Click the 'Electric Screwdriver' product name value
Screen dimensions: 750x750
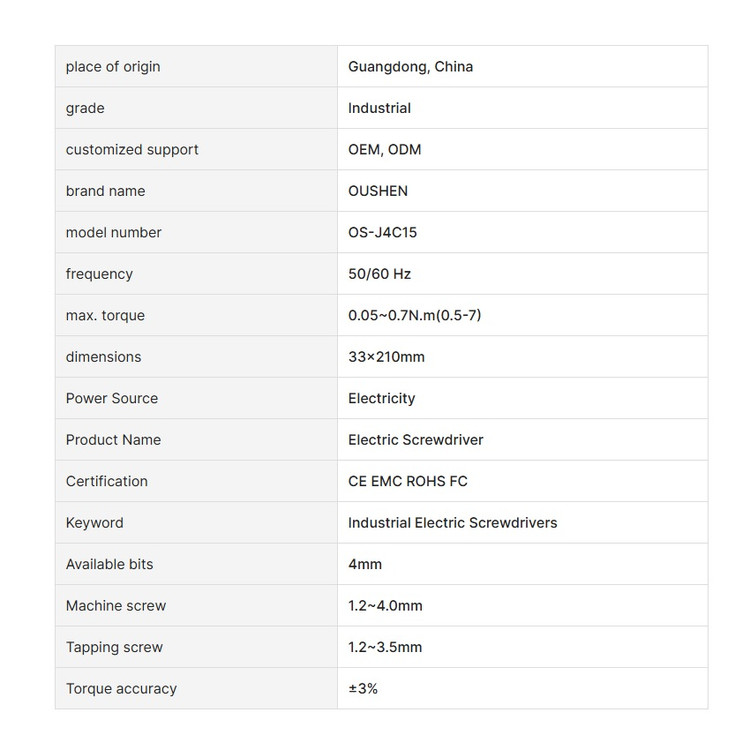(x=415, y=440)
